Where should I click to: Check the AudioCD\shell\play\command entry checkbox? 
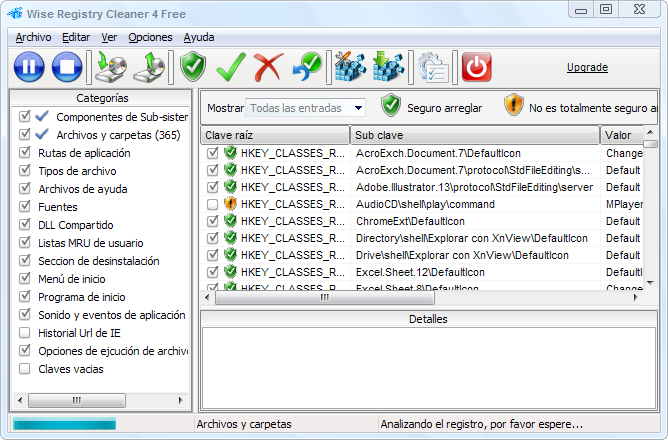(x=212, y=204)
